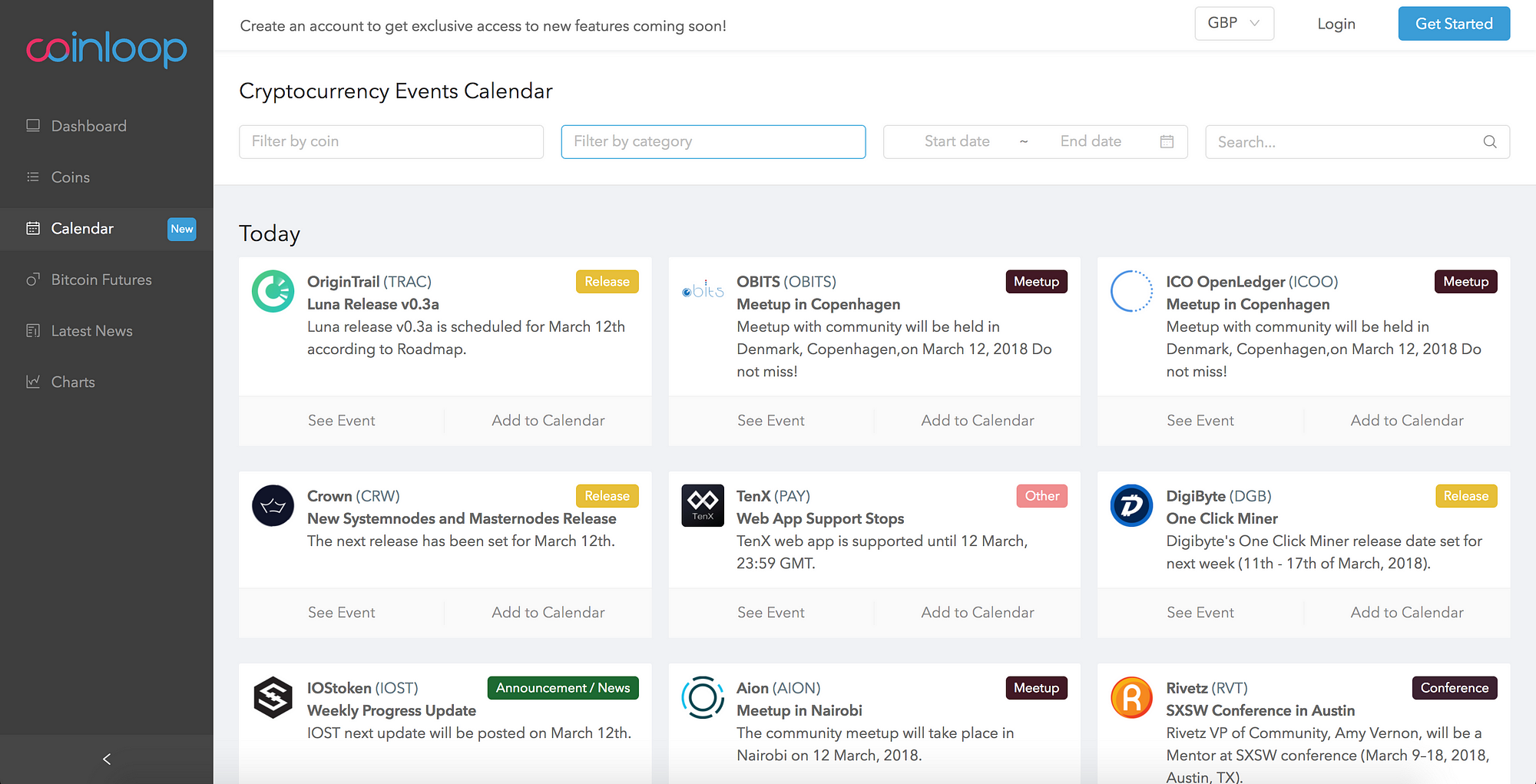The width and height of the screenshot is (1536, 784).
Task: See Event for ICO OpenLedger Meetup
Action: pyautogui.click(x=1200, y=421)
